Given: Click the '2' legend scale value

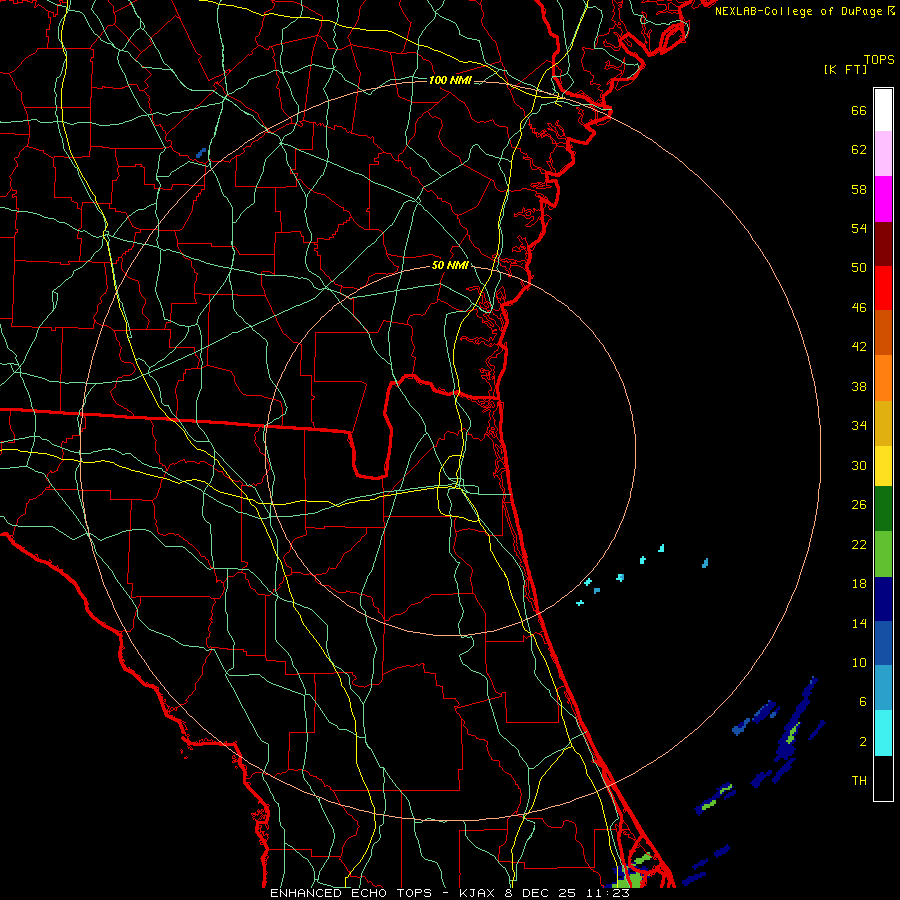Looking at the screenshot, I should tap(863, 742).
